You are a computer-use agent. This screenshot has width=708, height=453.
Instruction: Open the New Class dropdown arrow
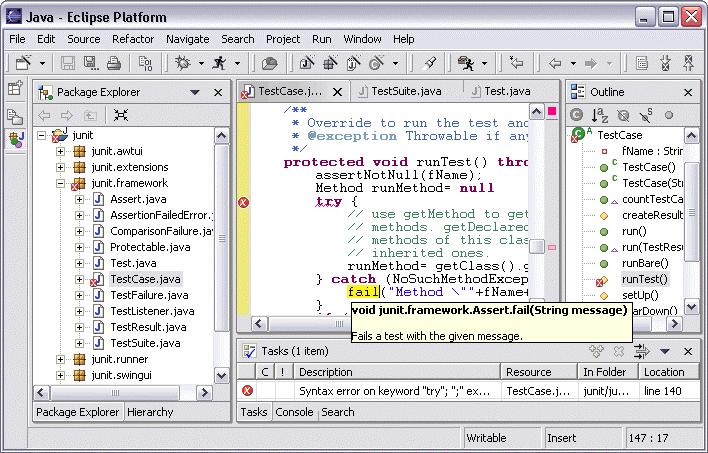[x=395, y=63]
